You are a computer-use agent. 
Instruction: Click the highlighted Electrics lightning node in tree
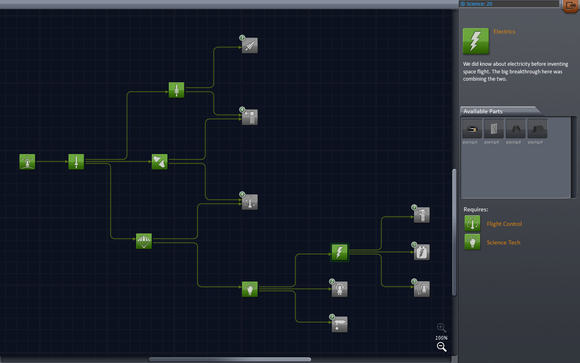coord(339,252)
